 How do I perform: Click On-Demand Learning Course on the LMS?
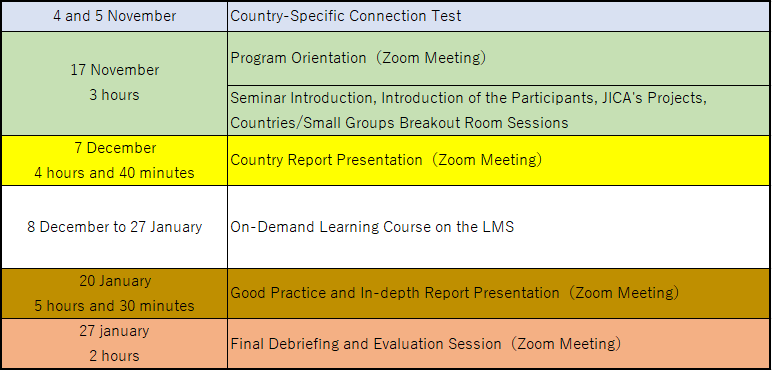pos(372,227)
